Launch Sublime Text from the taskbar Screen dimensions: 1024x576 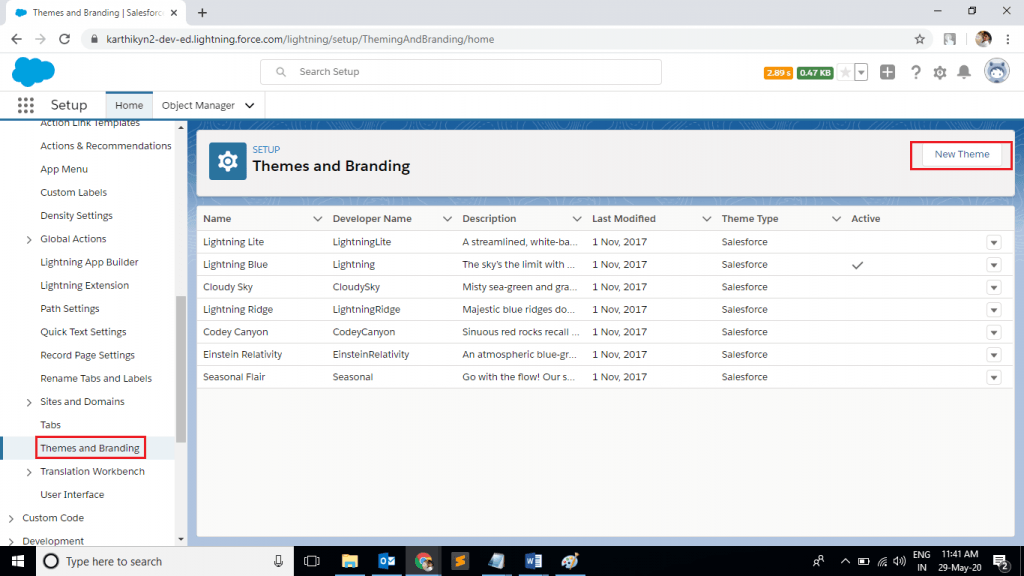point(459,561)
